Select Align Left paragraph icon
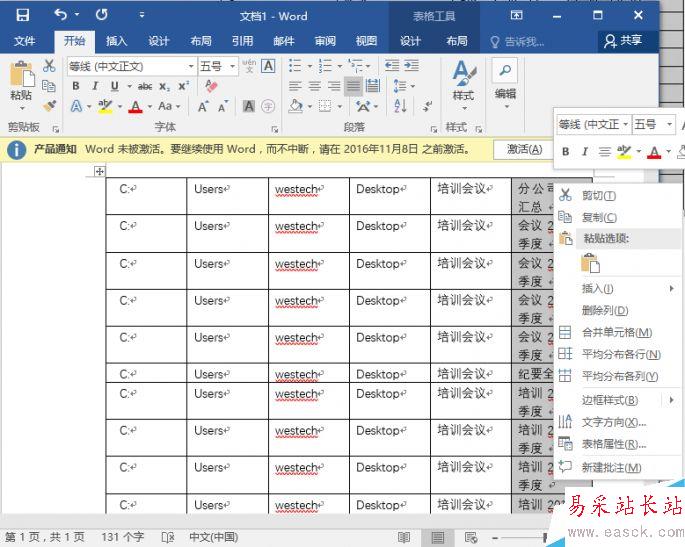 click(295, 86)
